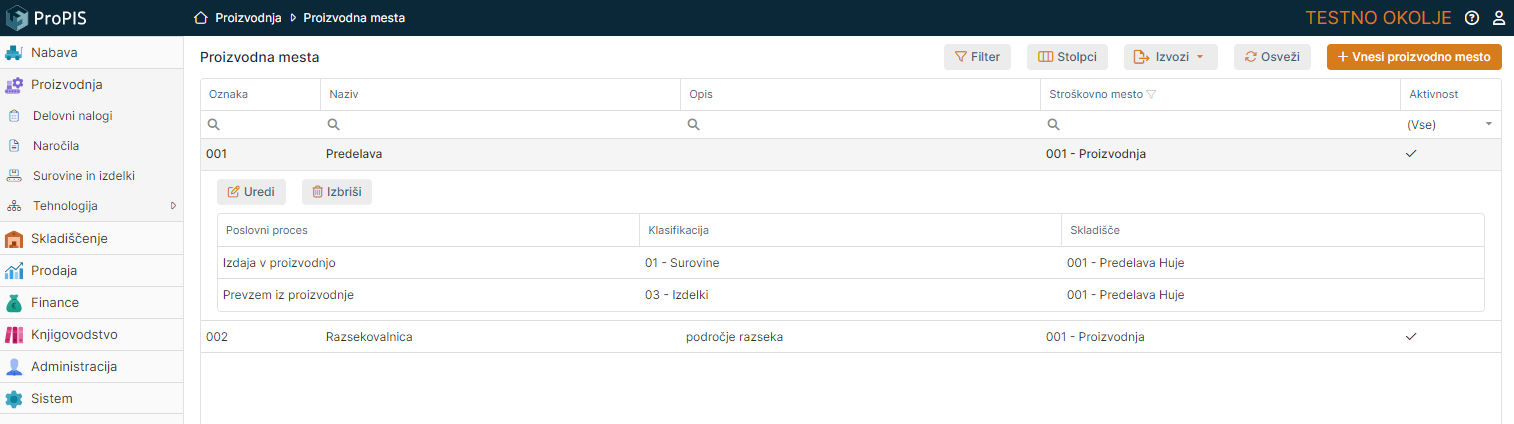The image size is (1514, 424).
Task: Open the Aktivnost (Vse) filter dropdown
Action: tap(1449, 124)
